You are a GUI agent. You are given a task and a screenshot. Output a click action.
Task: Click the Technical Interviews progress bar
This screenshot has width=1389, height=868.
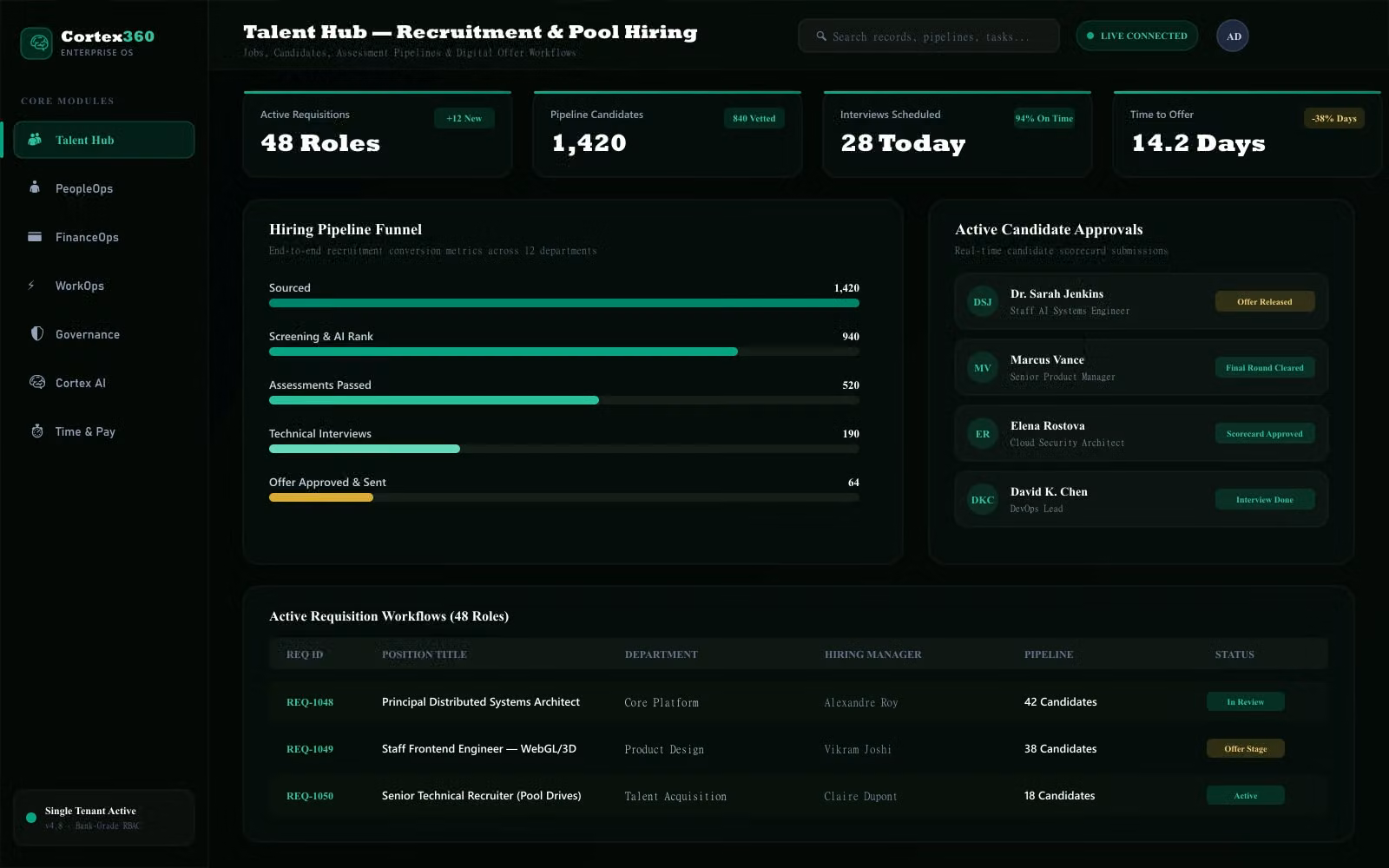[x=564, y=449]
